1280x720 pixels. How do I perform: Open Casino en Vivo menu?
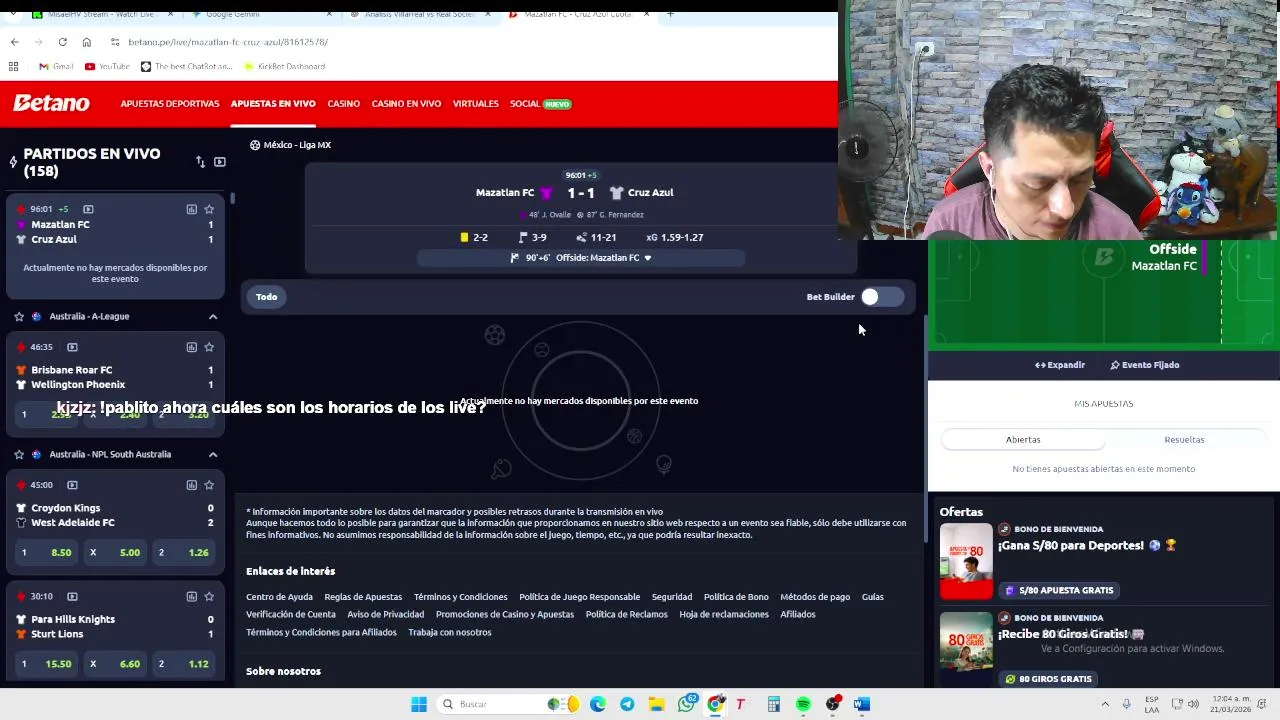[406, 104]
